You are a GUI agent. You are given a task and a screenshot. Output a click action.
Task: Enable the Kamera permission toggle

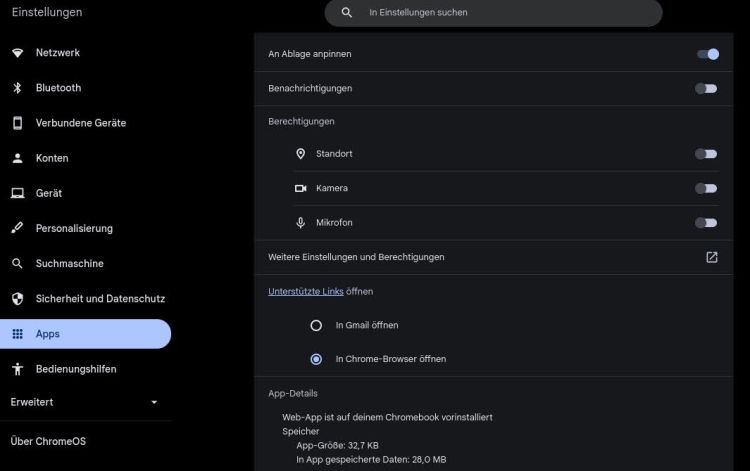706,188
